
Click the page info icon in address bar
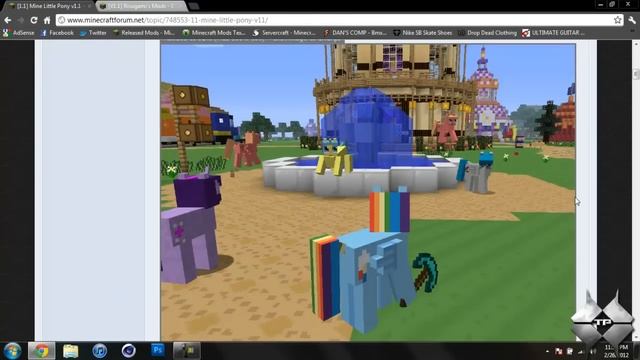(62, 20)
